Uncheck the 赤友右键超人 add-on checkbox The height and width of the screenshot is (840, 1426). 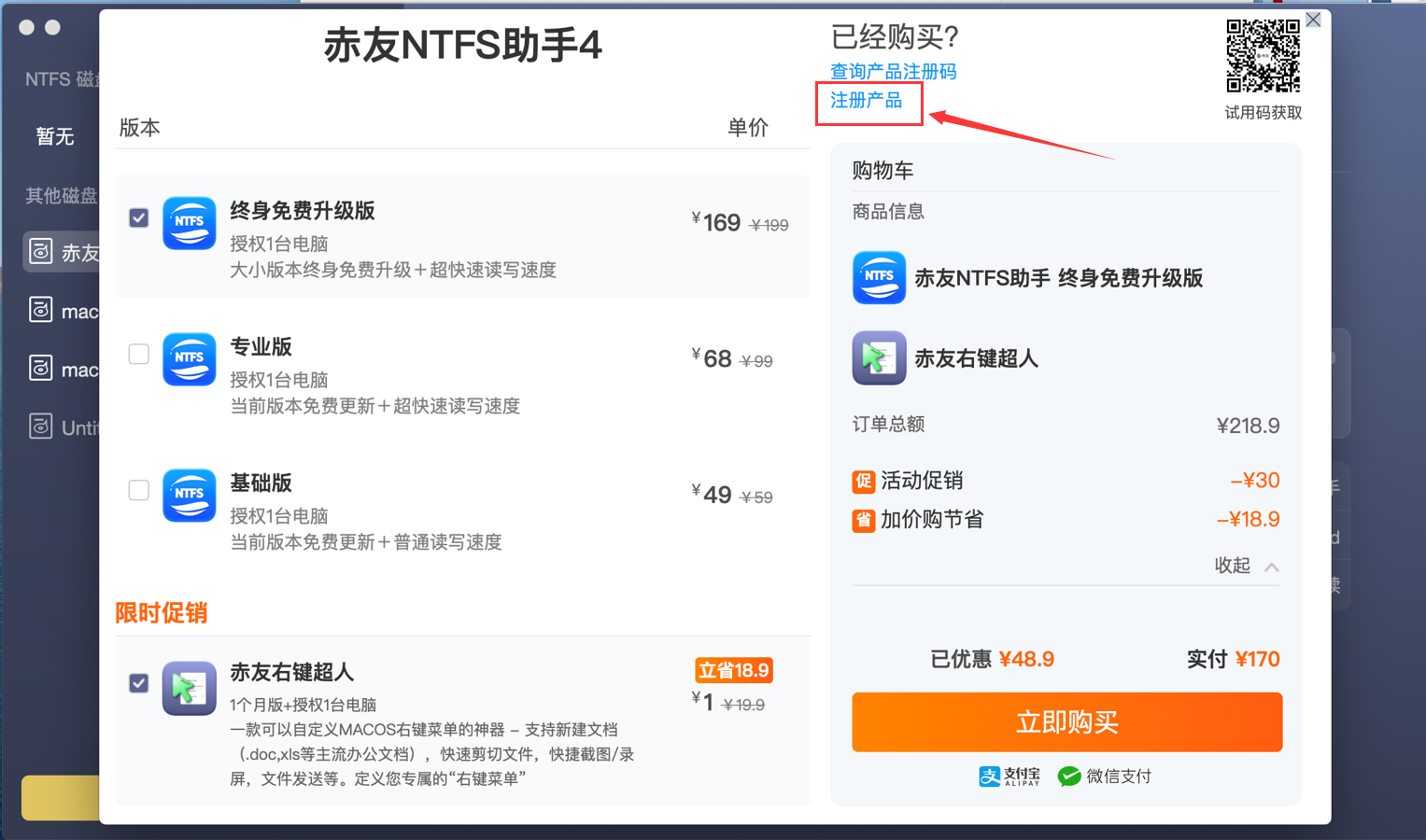139,683
